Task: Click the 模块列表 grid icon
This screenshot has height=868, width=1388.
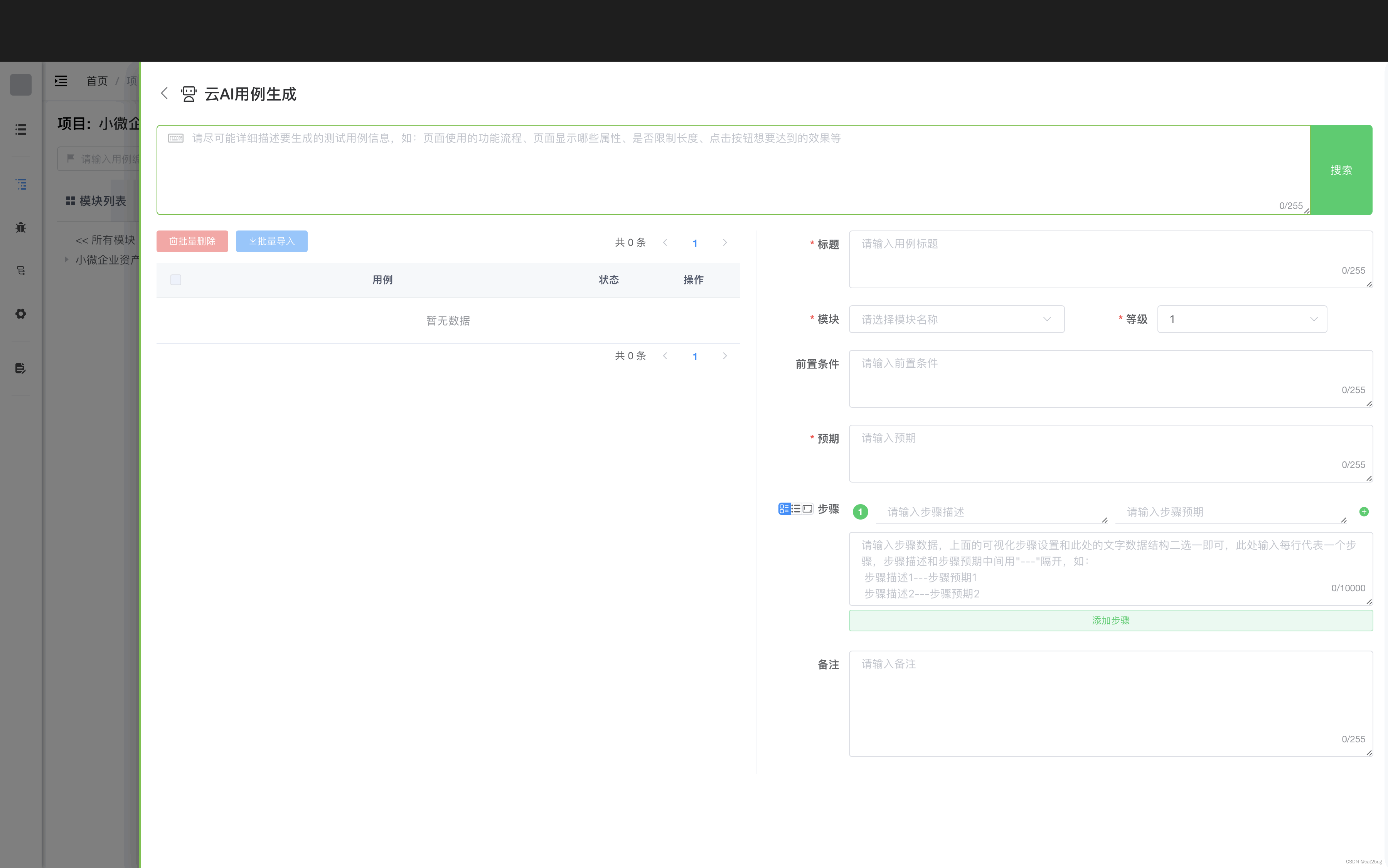Action: [x=71, y=200]
